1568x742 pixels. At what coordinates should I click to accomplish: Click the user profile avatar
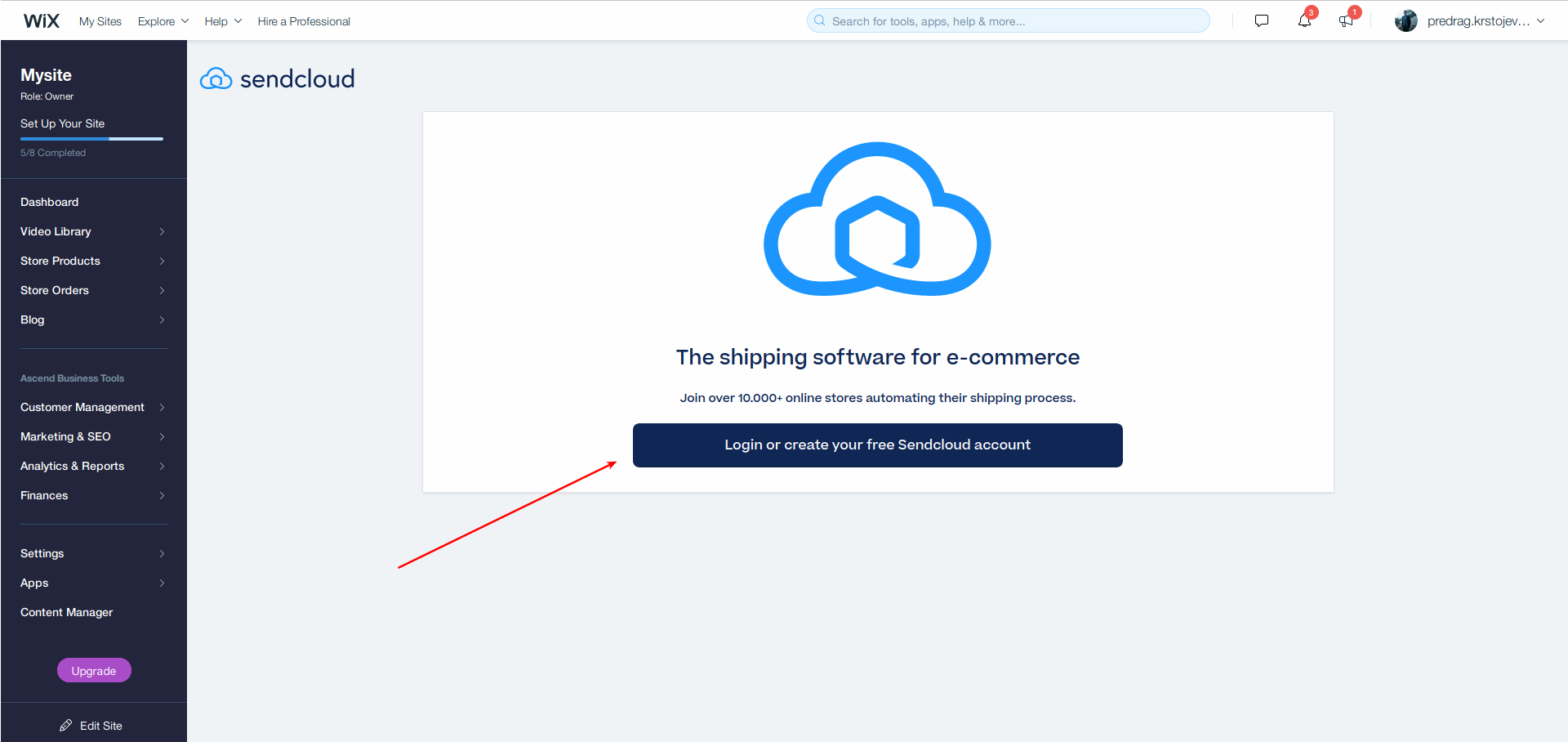pyautogui.click(x=1406, y=21)
